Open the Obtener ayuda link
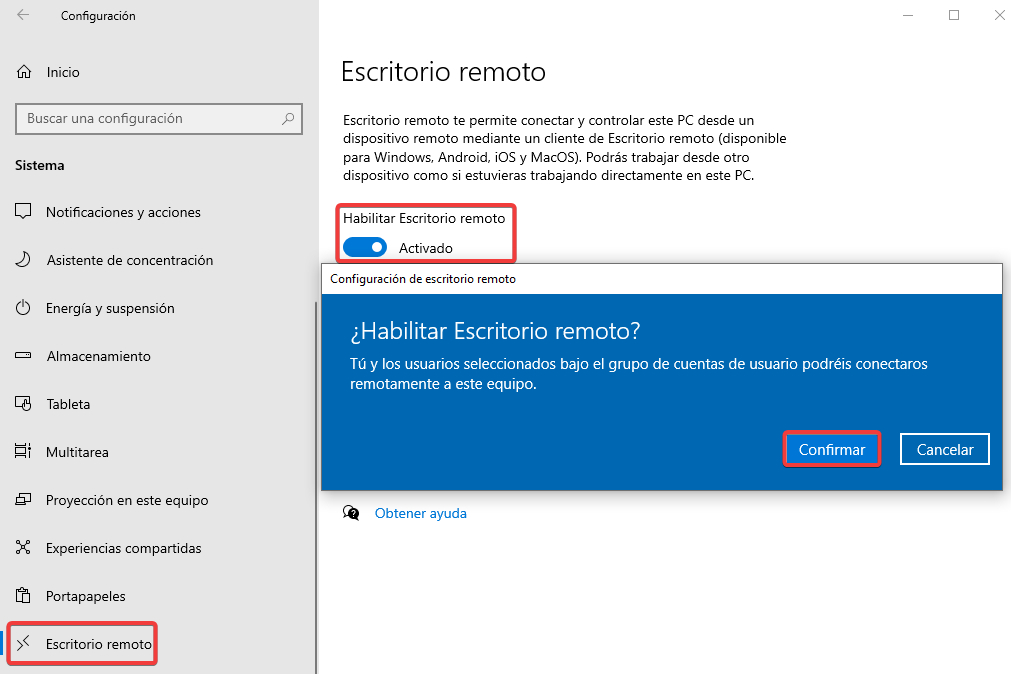The image size is (1011, 674). [420, 513]
